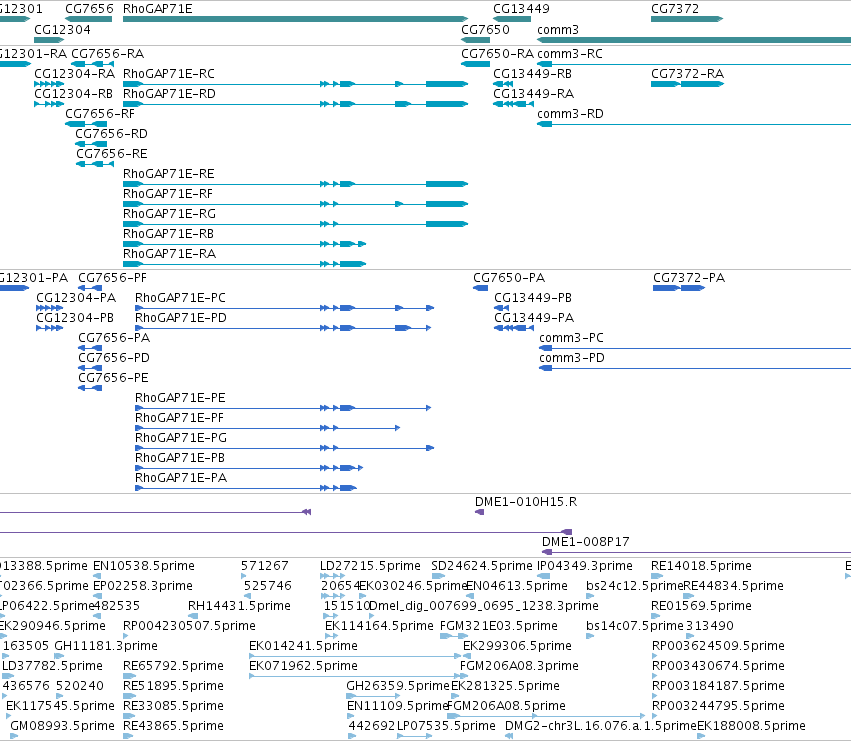Select the CG12304 gene feature
The height and width of the screenshot is (741, 851).
(49, 40)
